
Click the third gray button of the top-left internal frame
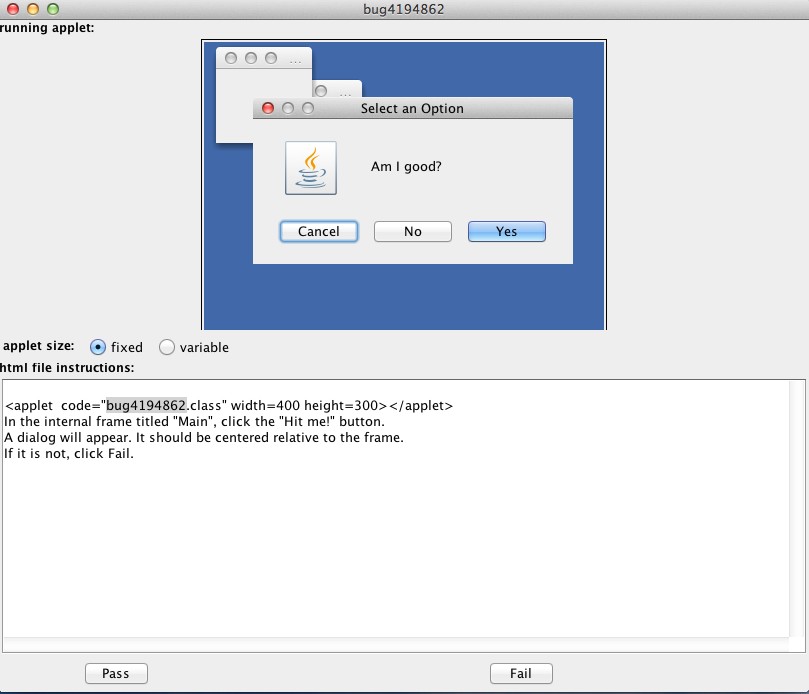coord(271,58)
